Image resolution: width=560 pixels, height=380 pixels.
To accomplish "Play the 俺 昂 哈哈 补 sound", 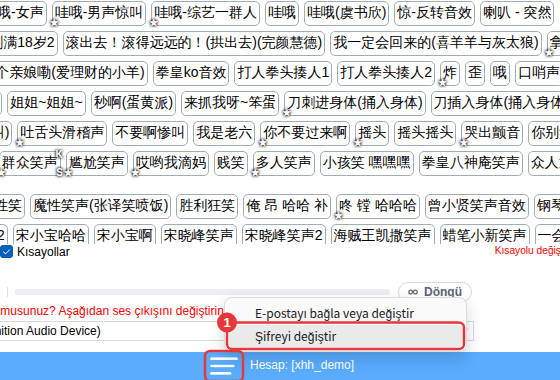I will tap(287, 206).
